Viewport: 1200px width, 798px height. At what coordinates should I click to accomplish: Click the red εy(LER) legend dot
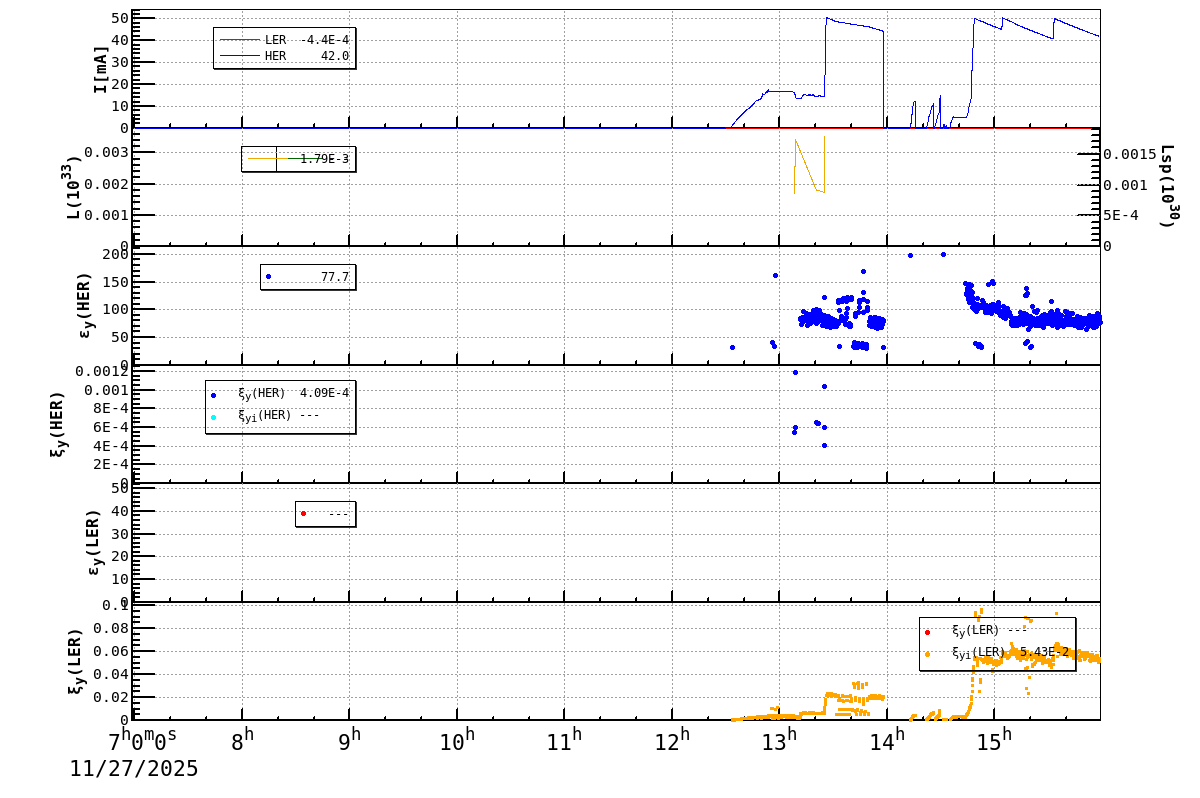pyautogui.click(x=303, y=513)
